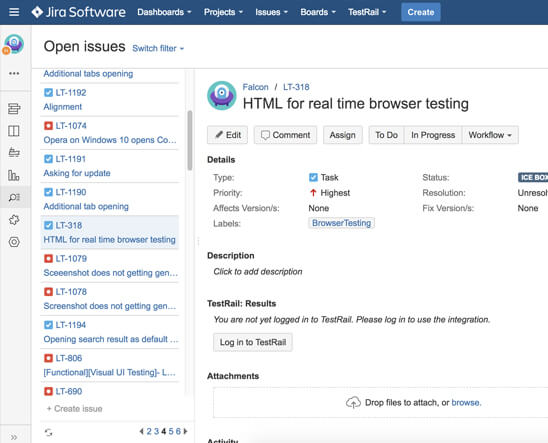Transition issue to In Progress

[433, 135]
